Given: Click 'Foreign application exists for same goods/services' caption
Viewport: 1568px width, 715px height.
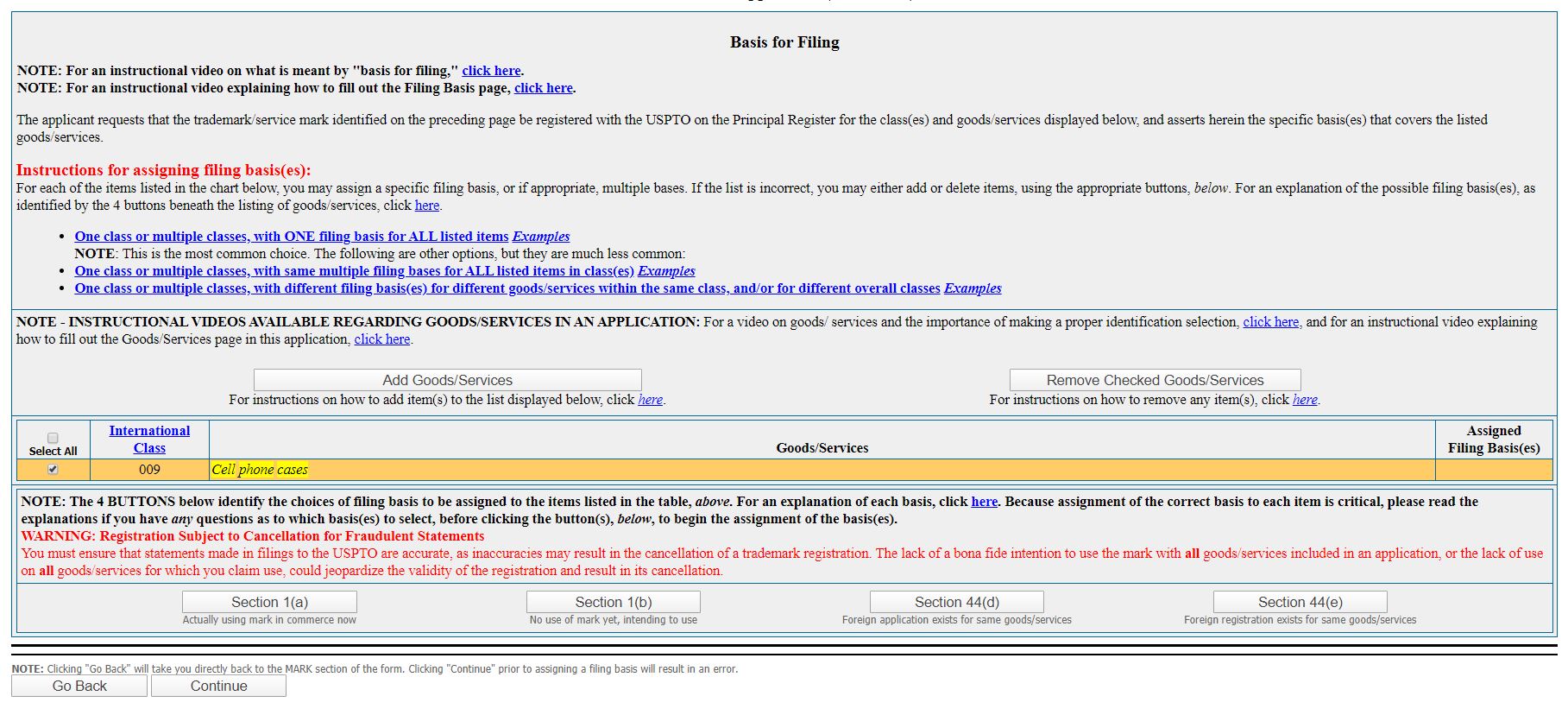Looking at the screenshot, I should [x=957, y=620].
